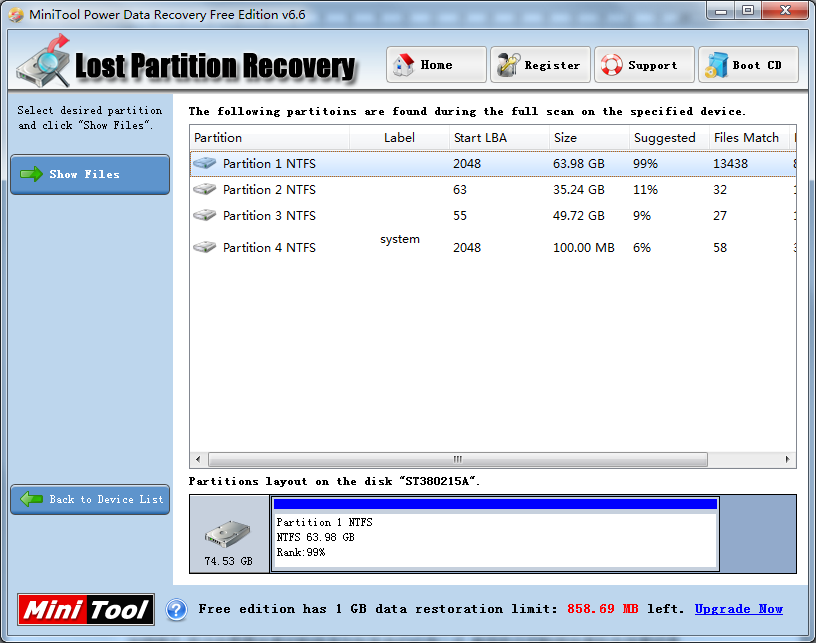Click the 63.98 GB size cell
Screen dimensions: 816x643
coord(579,163)
